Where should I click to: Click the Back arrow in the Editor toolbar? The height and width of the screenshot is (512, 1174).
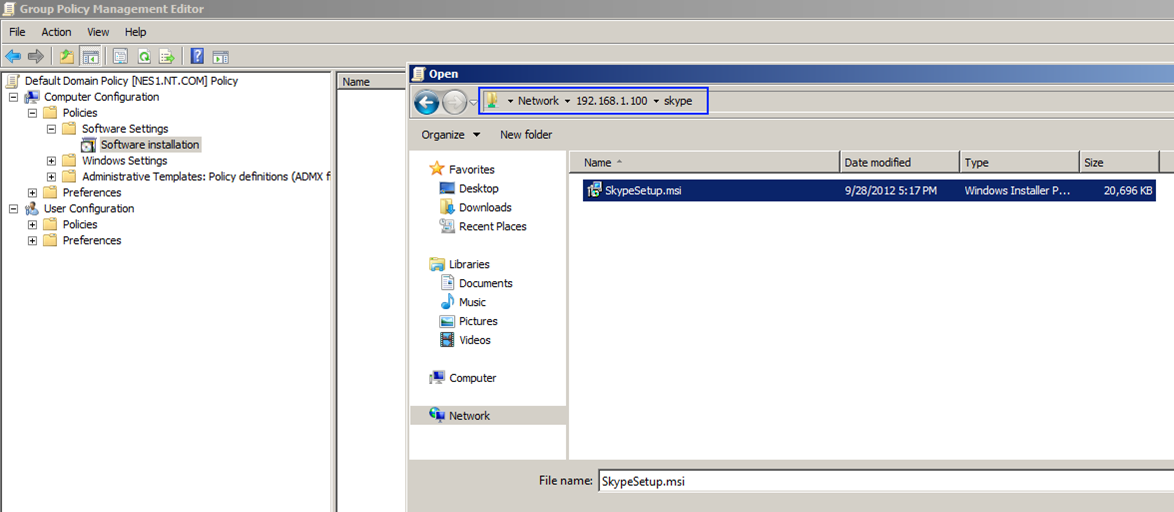[13, 56]
